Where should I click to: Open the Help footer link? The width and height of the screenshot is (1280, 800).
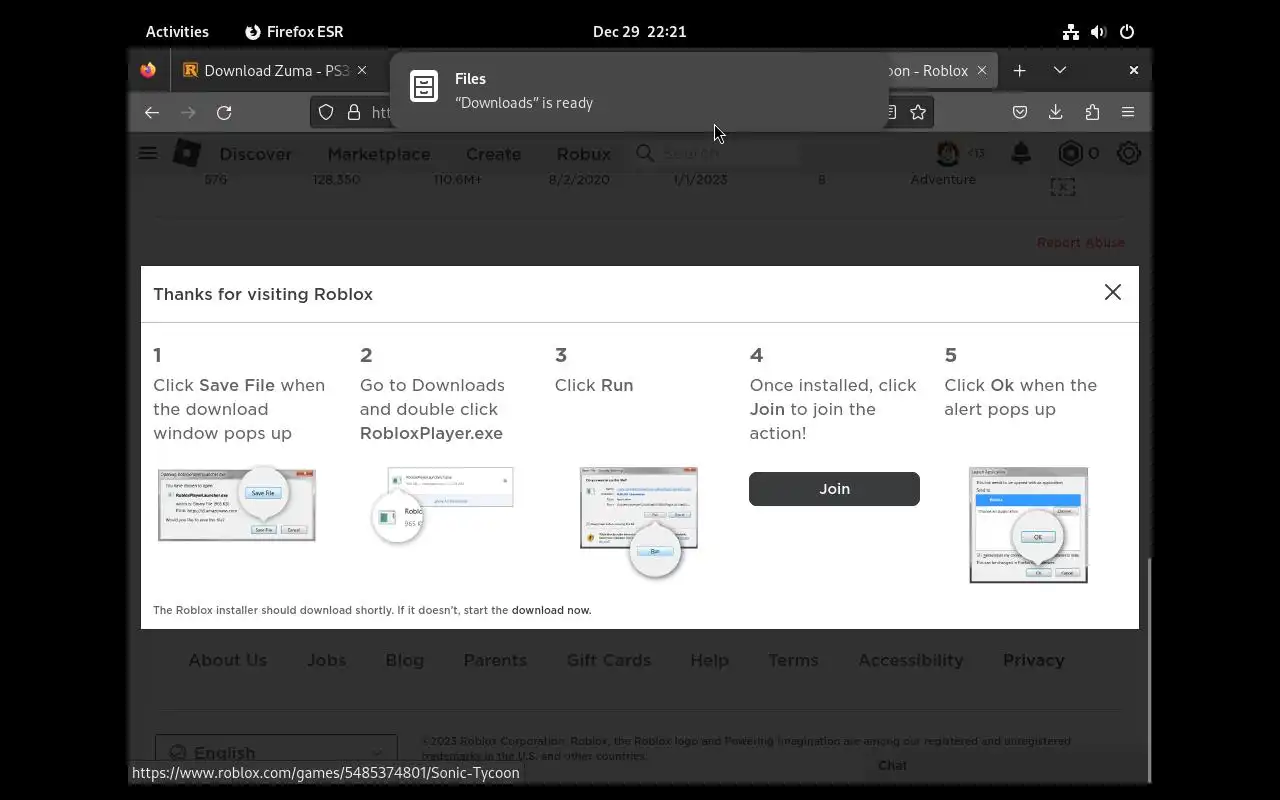709,660
